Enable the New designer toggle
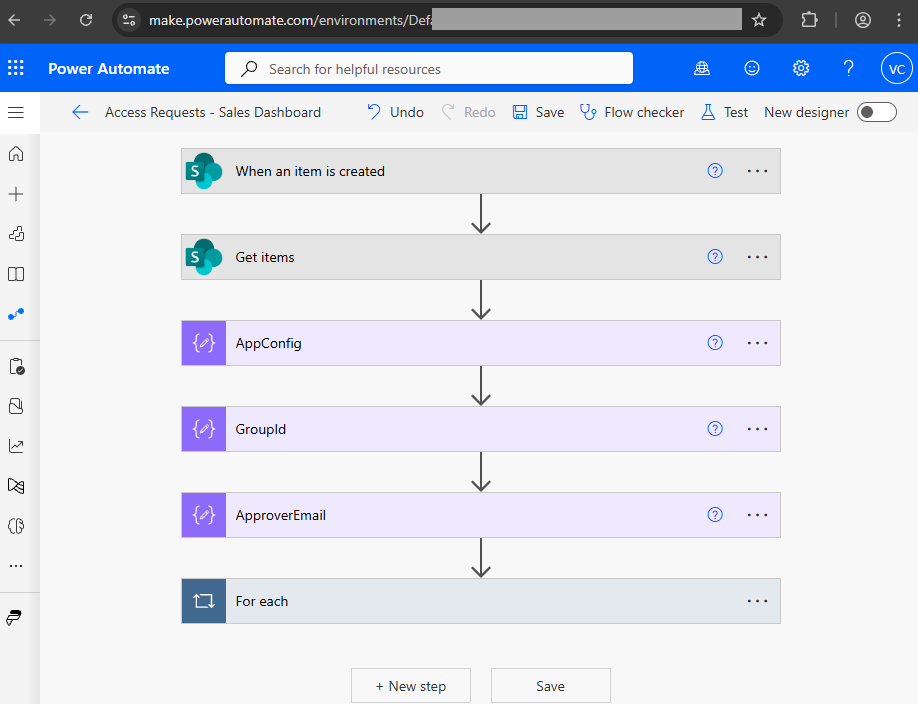 876,112
